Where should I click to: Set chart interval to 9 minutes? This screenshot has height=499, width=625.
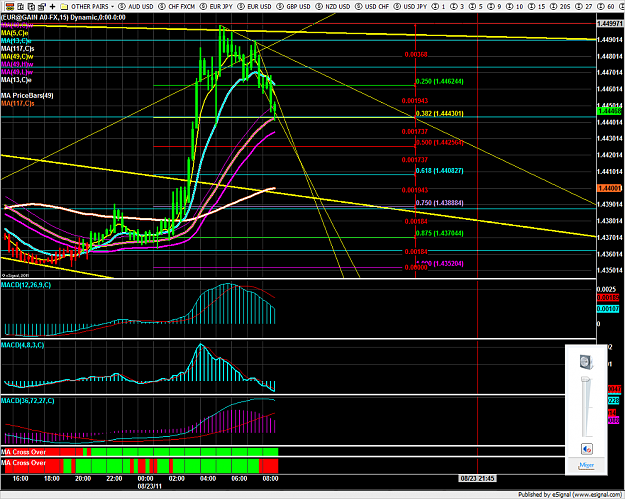coord(495,6)
